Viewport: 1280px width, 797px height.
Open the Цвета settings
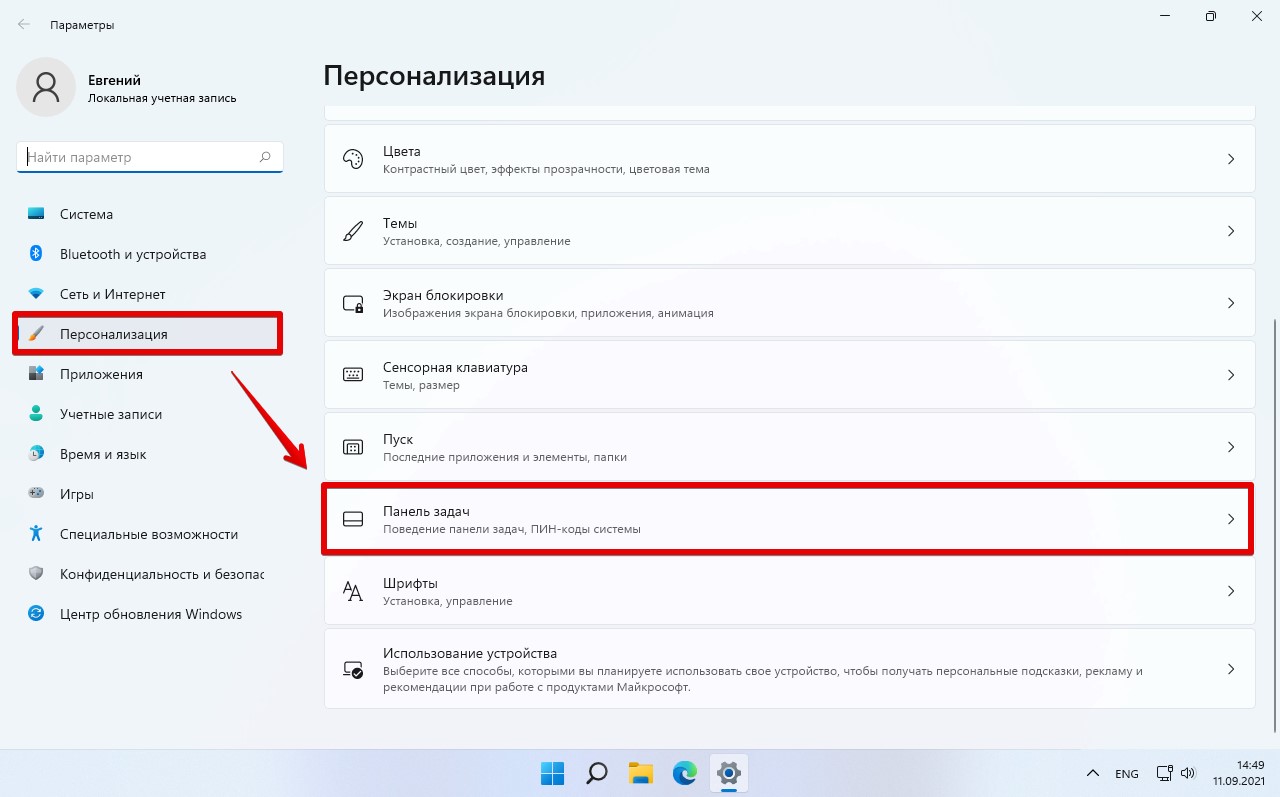(x=789, y=159)
